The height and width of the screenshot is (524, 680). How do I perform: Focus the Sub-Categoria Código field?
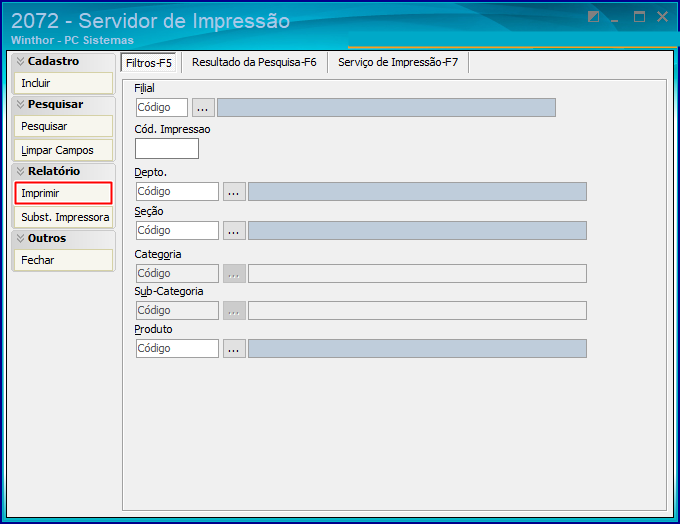[x=177, y=311]
